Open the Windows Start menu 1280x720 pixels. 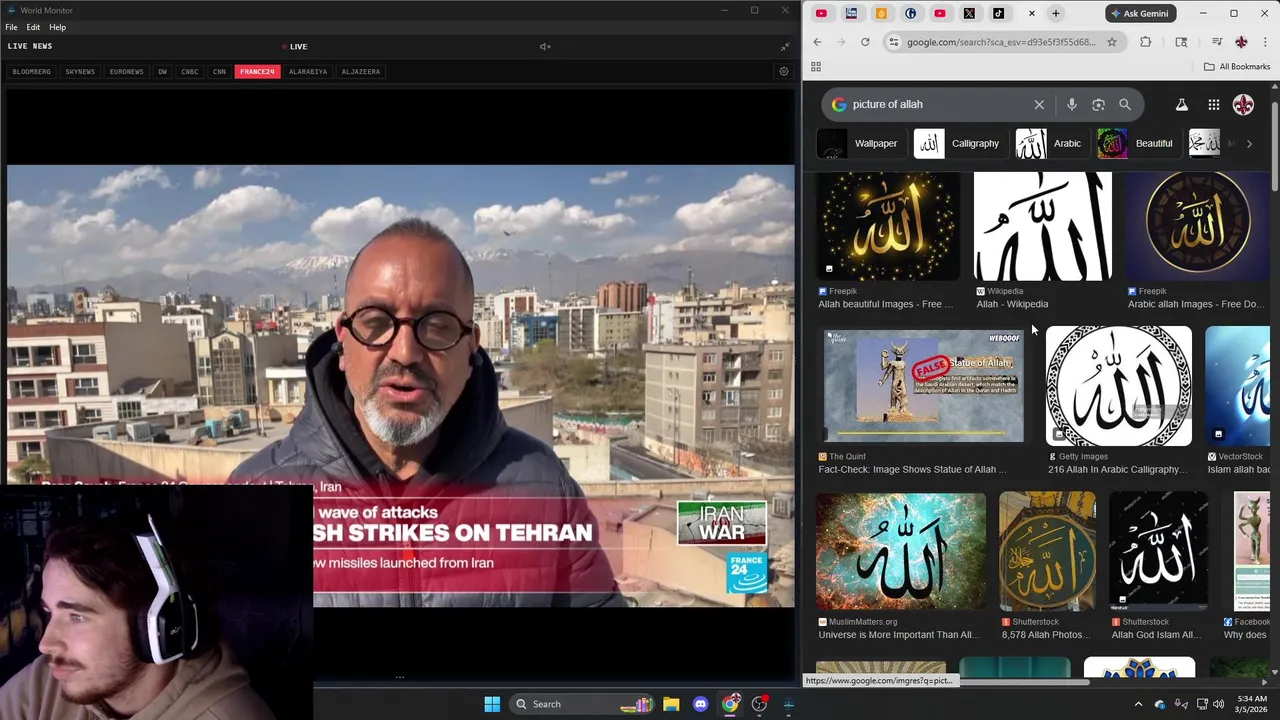492,704
